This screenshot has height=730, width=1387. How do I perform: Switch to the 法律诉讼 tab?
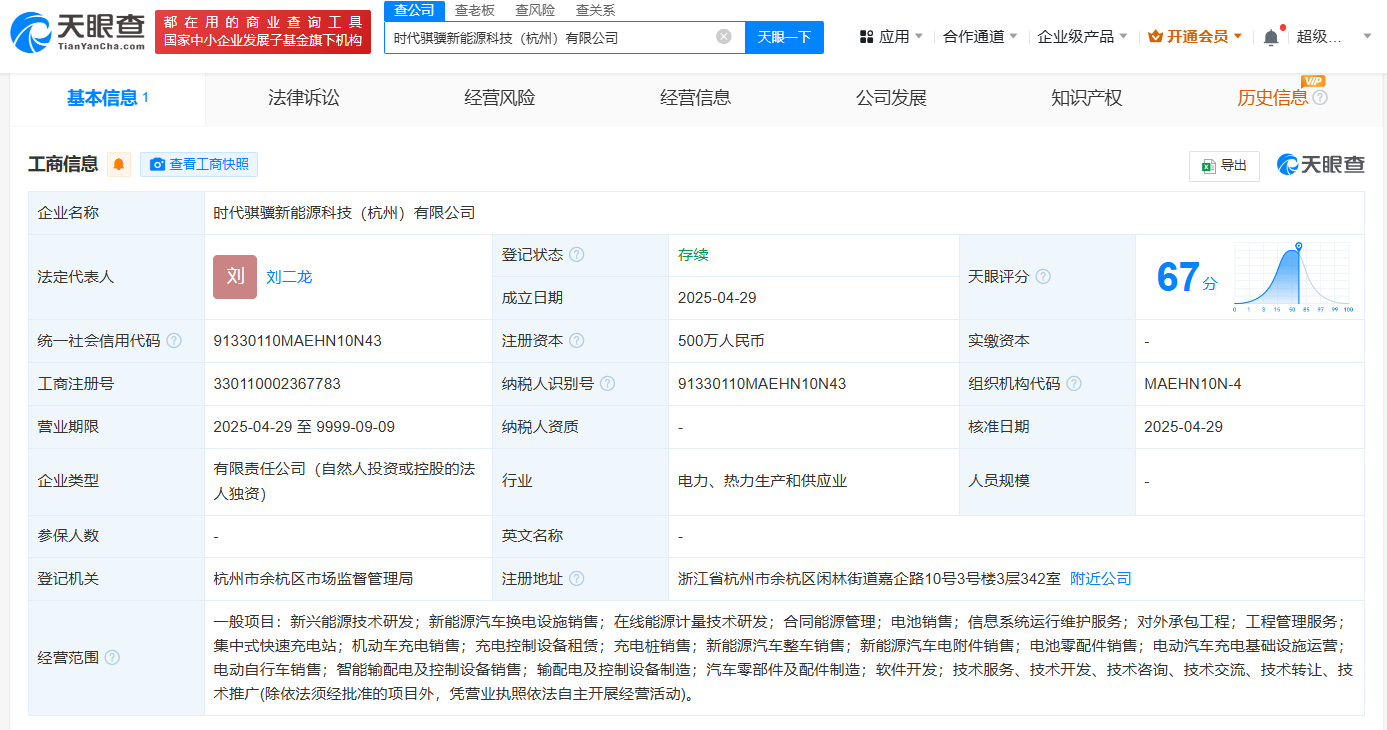click(x=304, y=98)
